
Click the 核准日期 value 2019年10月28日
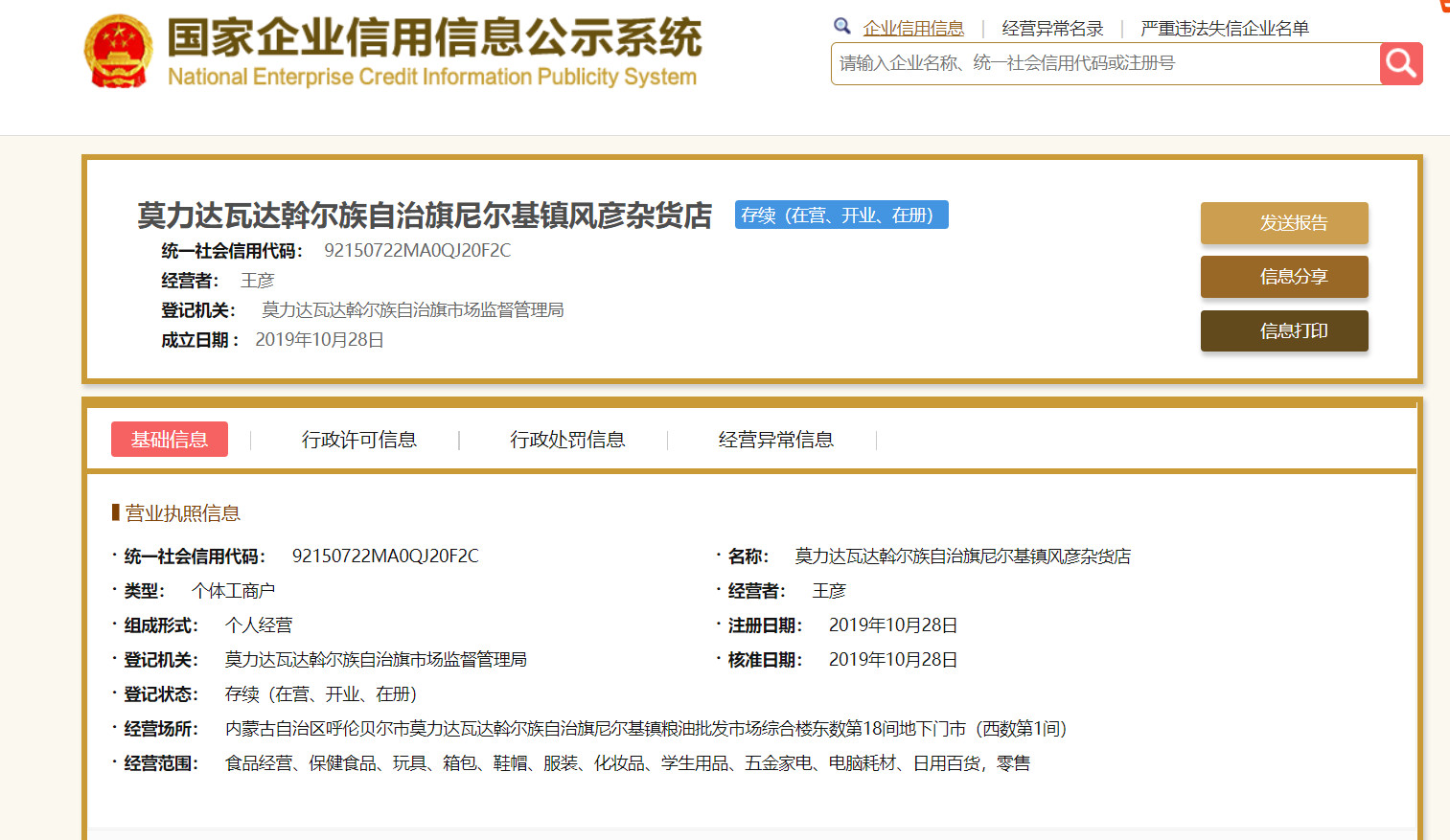[893, 660]
